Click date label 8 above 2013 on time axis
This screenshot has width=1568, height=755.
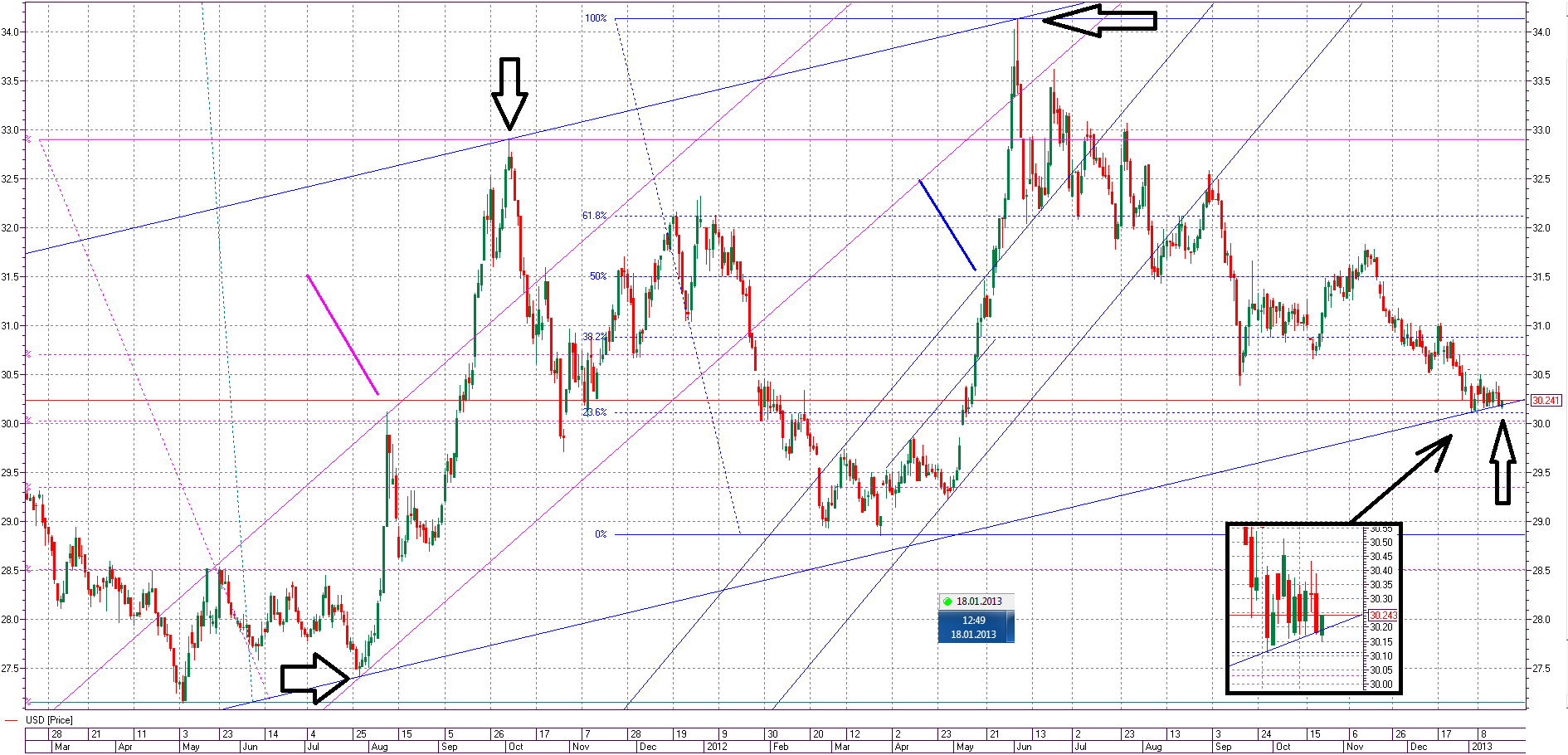click(1483, 734)
